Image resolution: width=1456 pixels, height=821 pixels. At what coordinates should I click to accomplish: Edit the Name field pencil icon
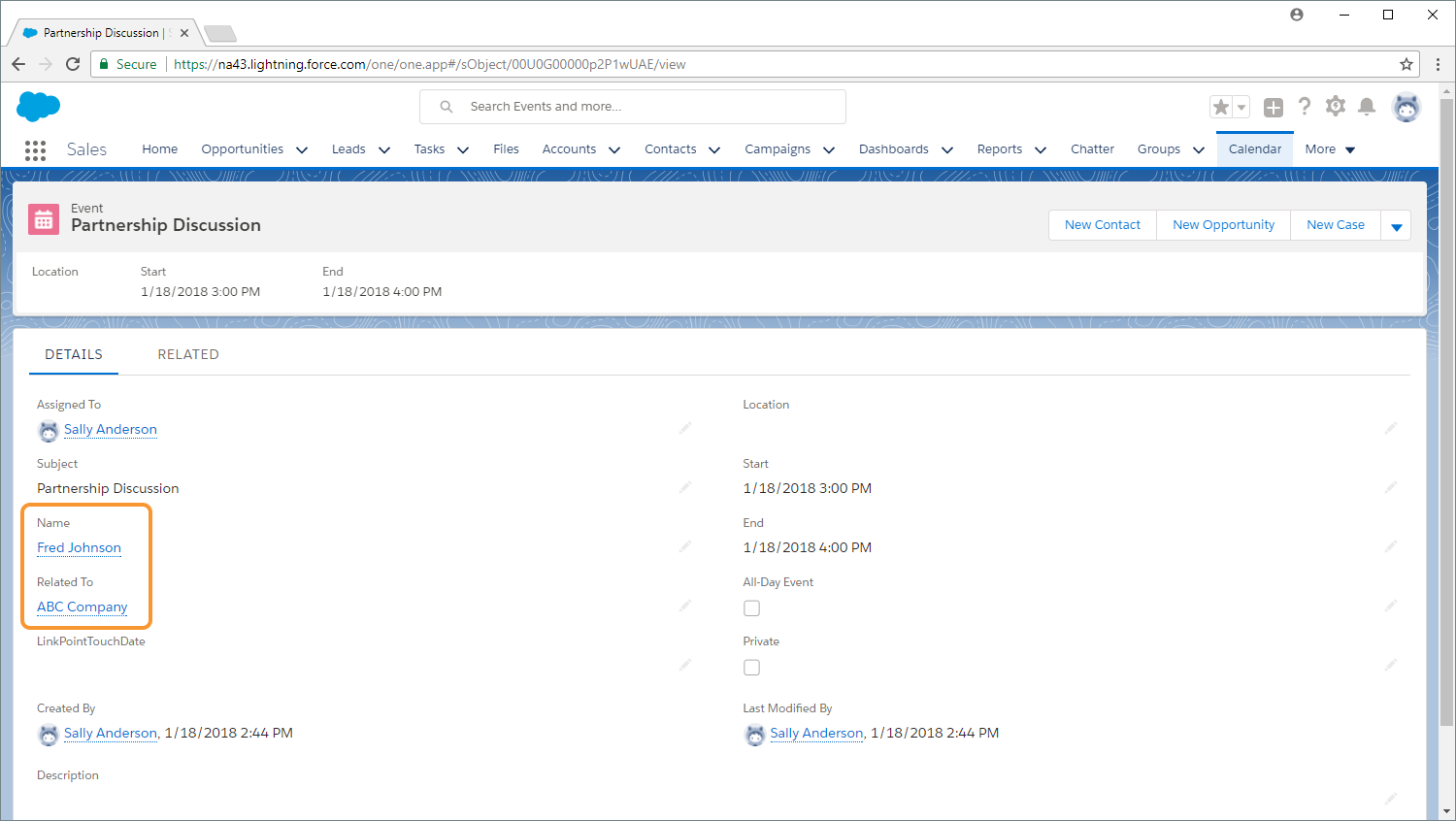[x=685, y=545]
